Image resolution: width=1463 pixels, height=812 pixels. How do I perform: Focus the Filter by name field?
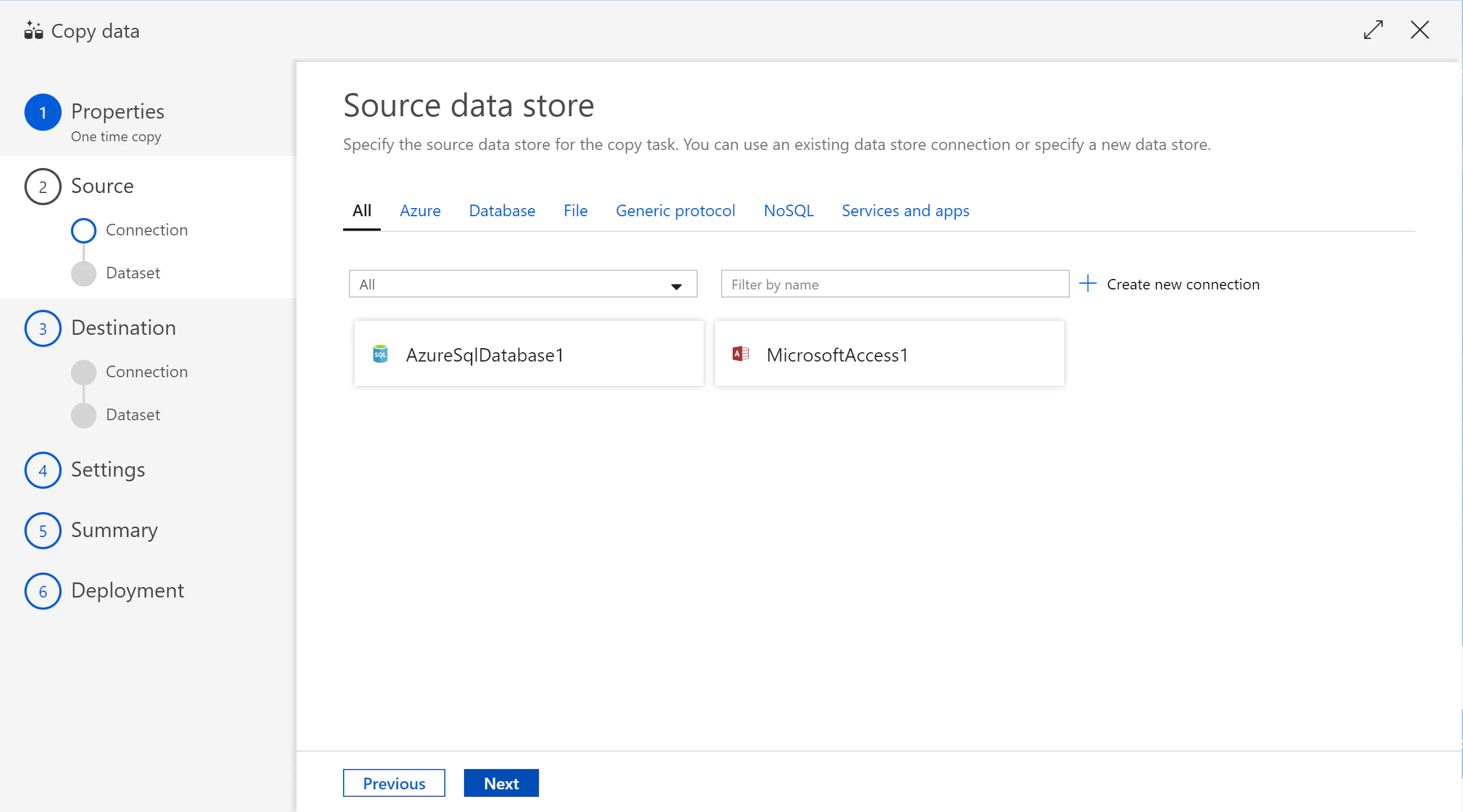tap(895, 284)
